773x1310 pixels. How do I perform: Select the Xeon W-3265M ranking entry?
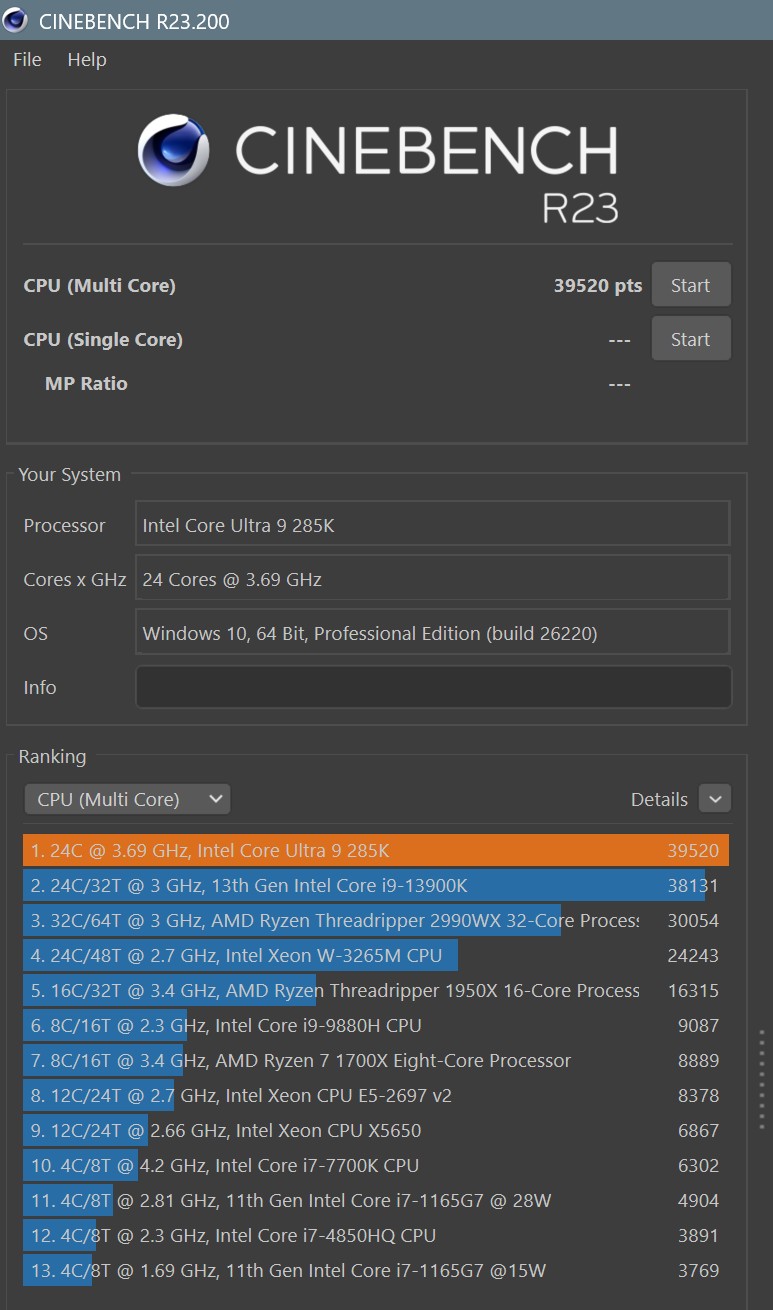[375, 956]
